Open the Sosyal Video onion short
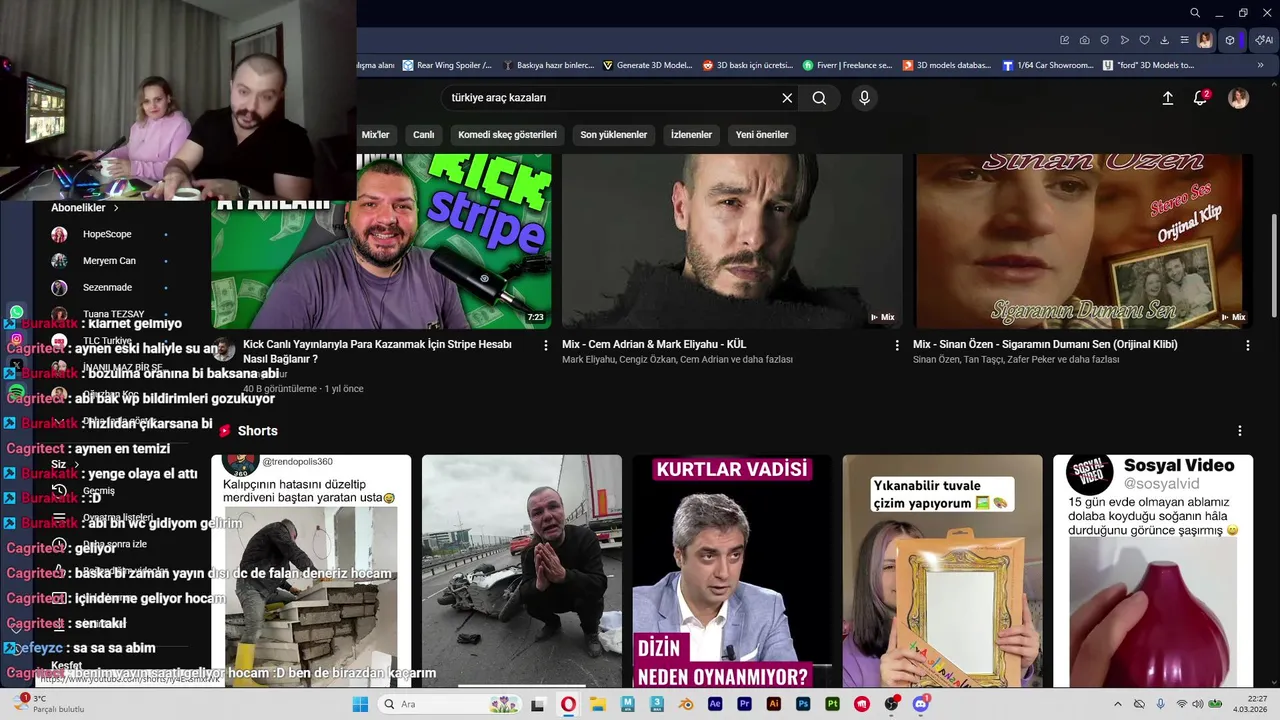The height and width of the screenshot is (720, 1280). click(x=1152, y=571)
